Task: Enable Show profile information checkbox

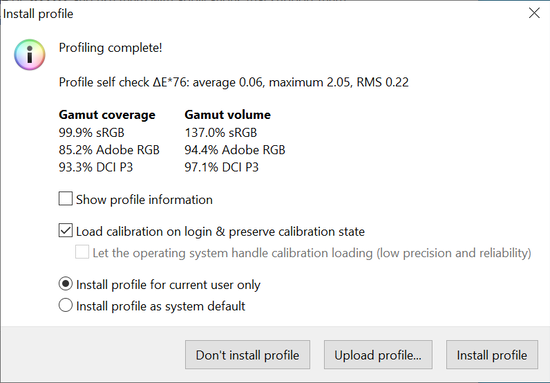Action: point(66,199)
